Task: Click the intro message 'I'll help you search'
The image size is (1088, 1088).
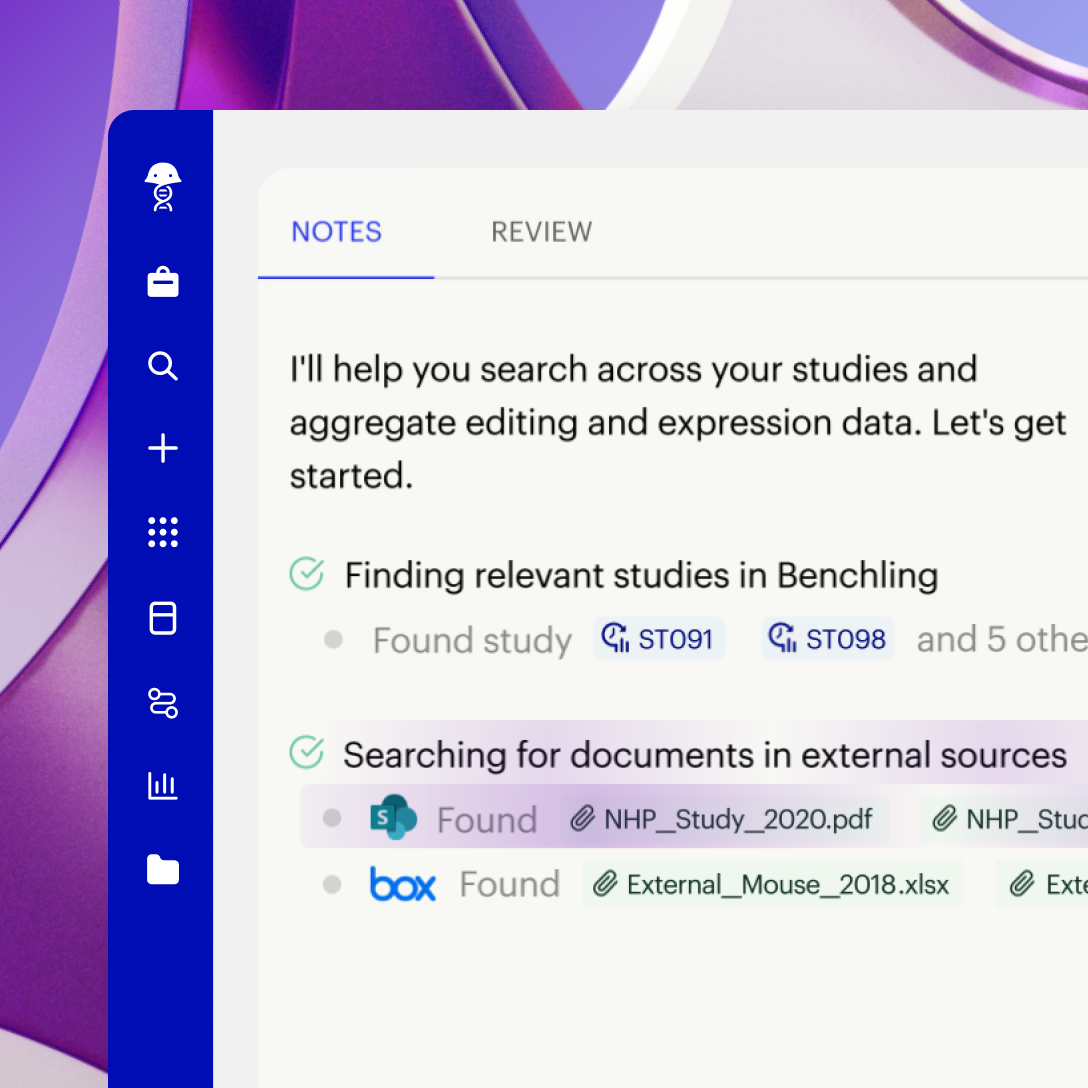Action: click(x=678, y=422)
